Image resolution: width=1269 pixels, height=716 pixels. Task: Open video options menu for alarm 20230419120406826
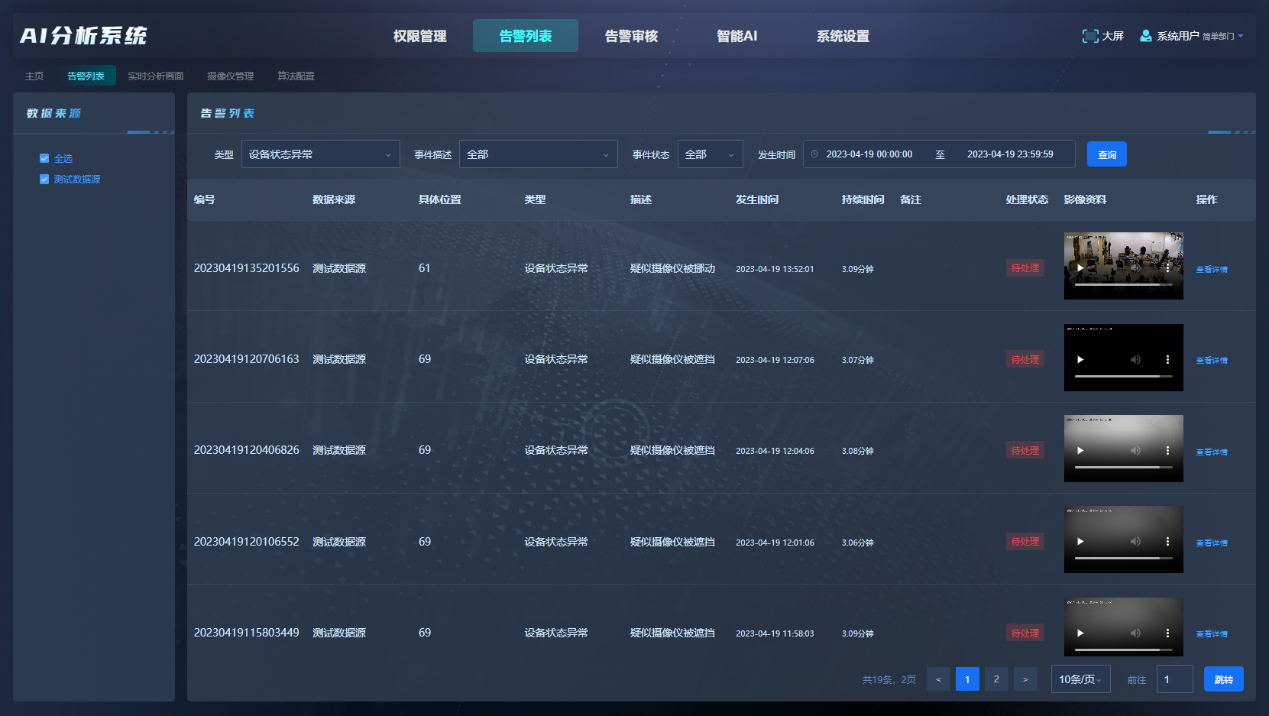1167,451
